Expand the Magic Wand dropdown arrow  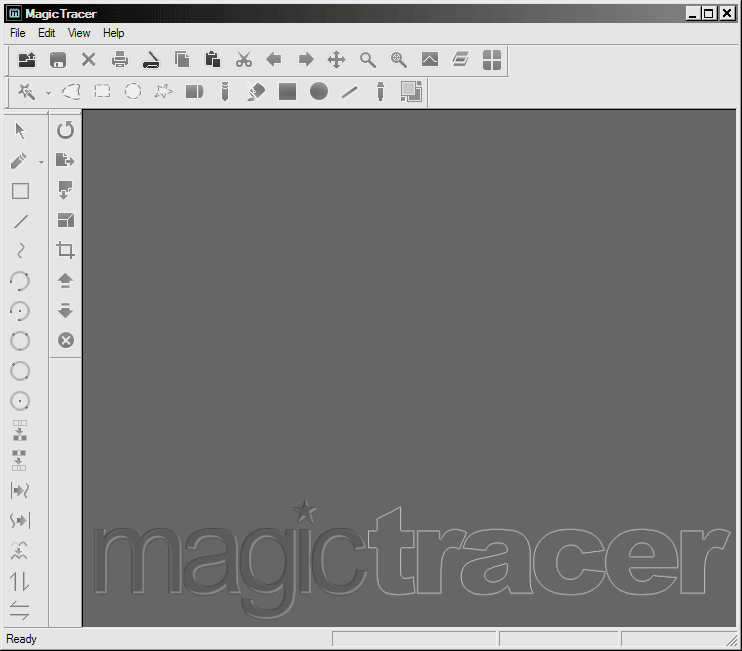(48, 93)
